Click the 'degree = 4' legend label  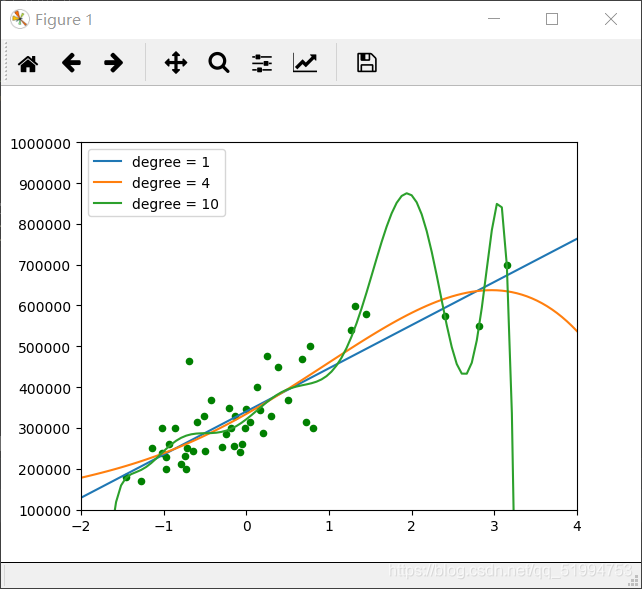click(171, 183)
